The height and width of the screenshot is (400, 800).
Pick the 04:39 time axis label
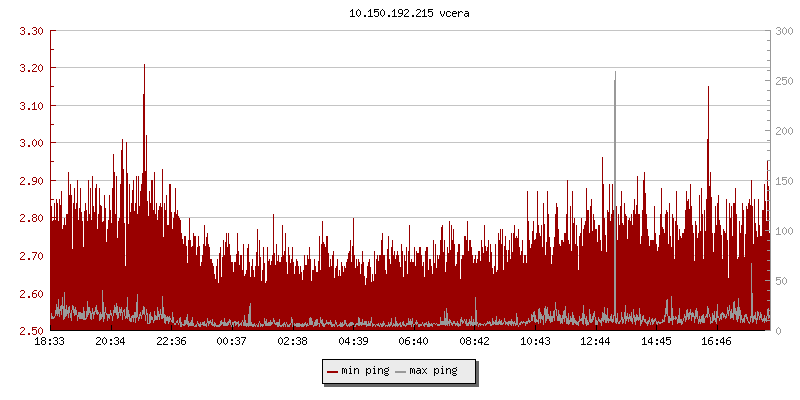pos(353,342)
